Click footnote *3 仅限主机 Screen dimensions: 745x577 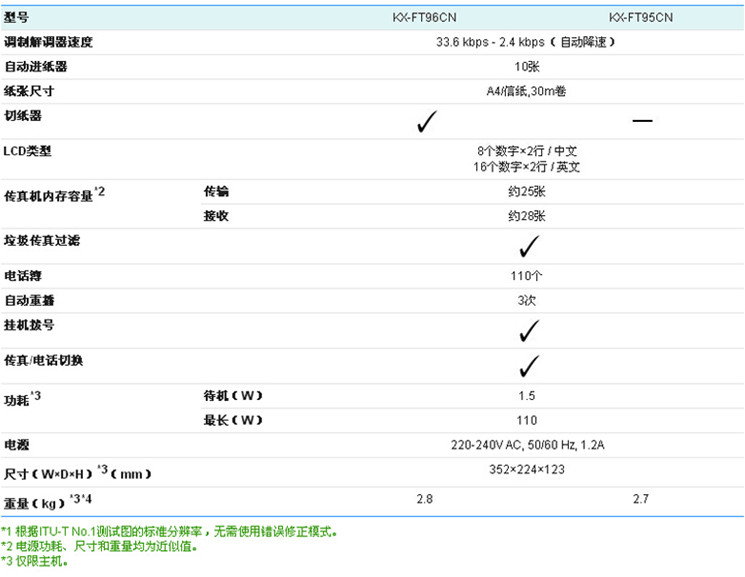[34, 561]
